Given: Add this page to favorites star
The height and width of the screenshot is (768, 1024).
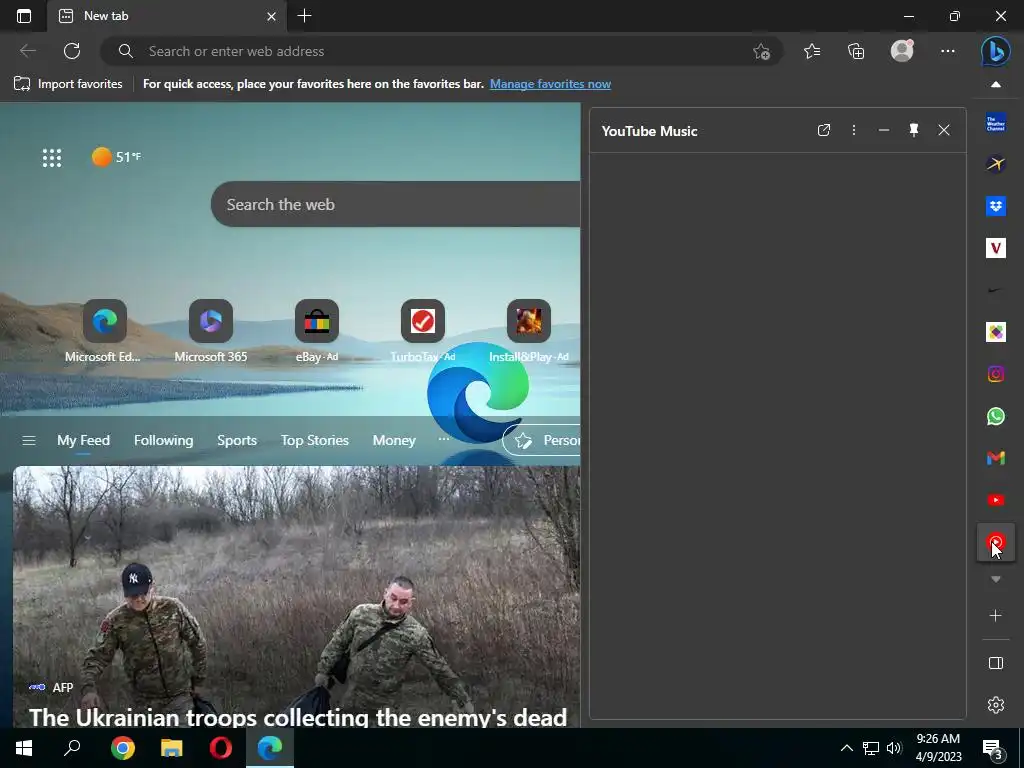Looking at the screenshot, I should coord(761,52).
